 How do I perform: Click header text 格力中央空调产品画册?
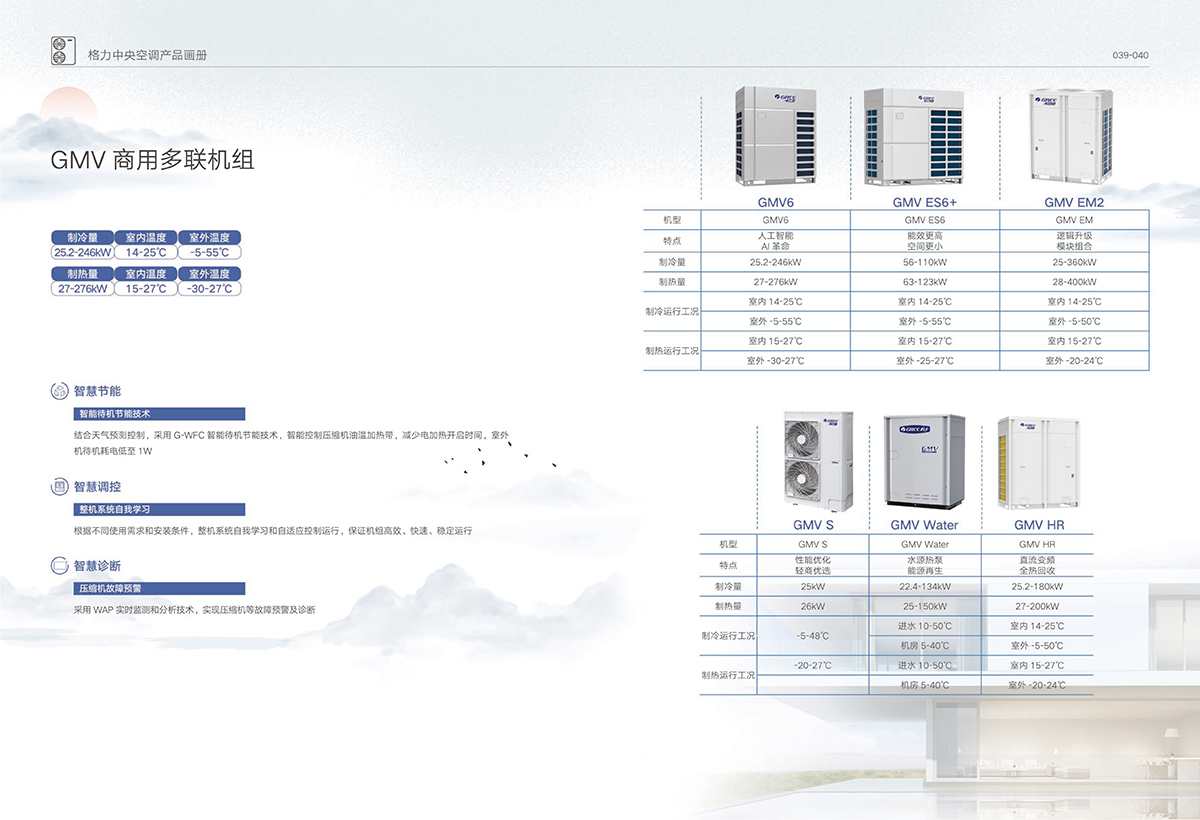pos(149,54)
